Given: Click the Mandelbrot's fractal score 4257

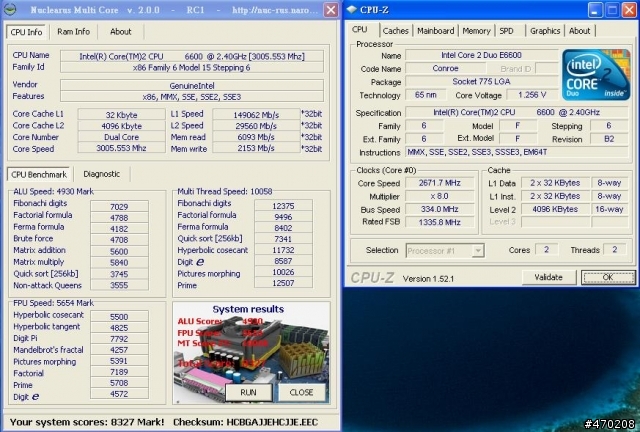Looking at the screenshot, I should pyautogui.click(x=119, y=350).
